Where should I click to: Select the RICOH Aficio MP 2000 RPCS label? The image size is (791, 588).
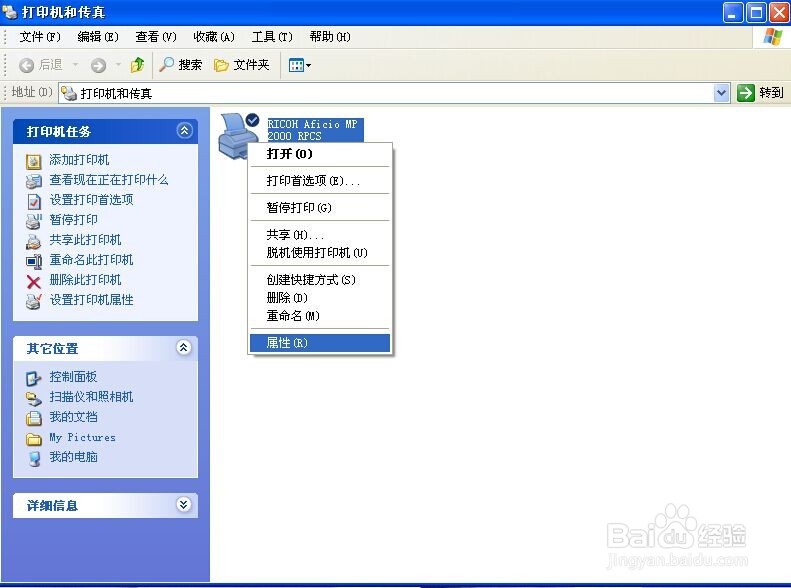pos(314,130)
